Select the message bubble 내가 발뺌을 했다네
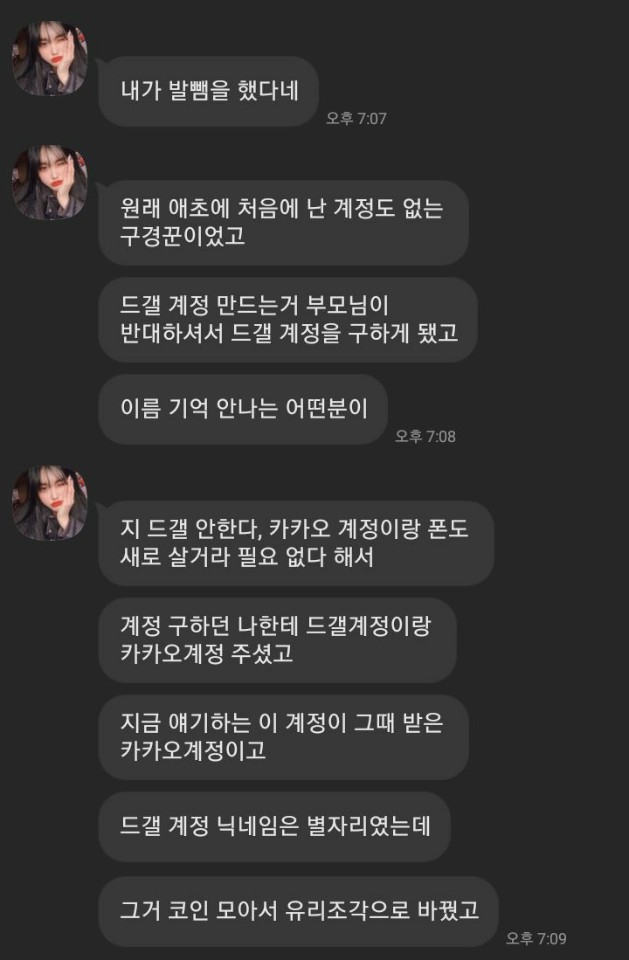The image size is (629, 960). click(x=209, y=91)
